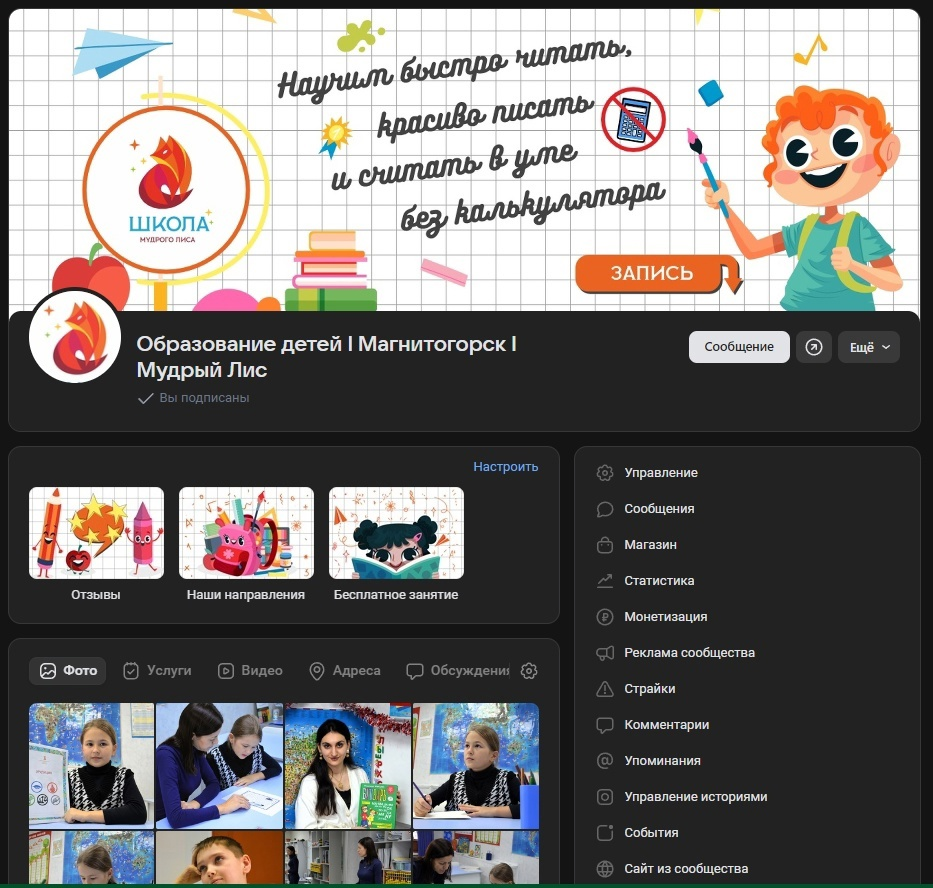Click the Управление menu label

click(x=661, y=473)
